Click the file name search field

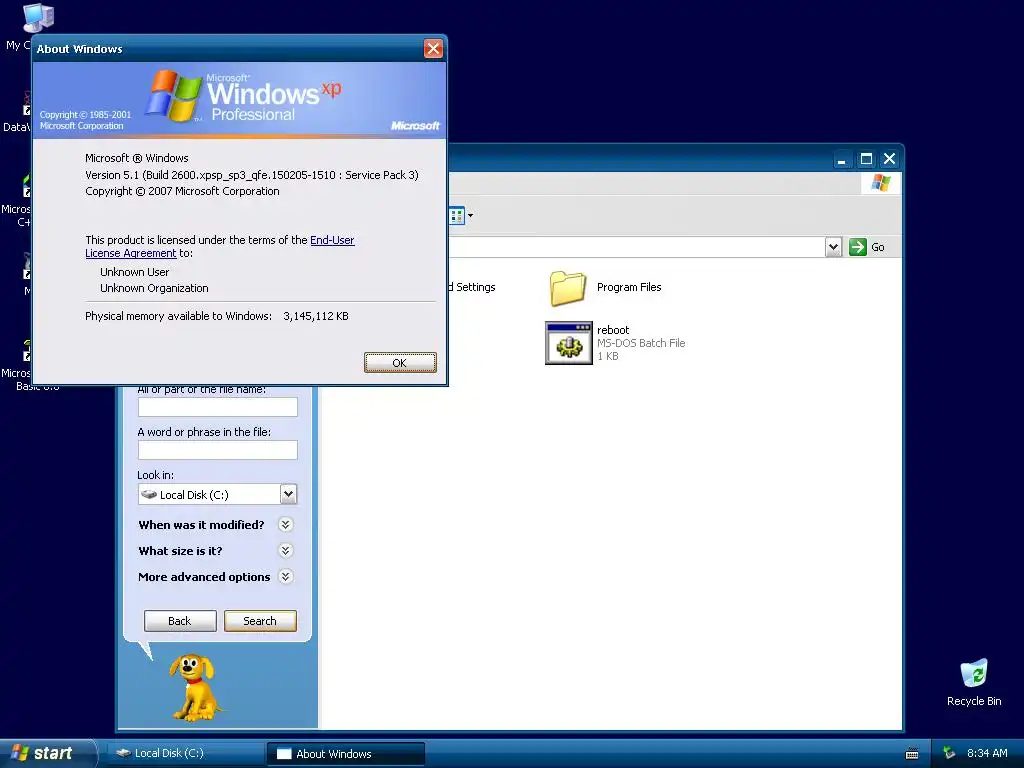[217, 407]
